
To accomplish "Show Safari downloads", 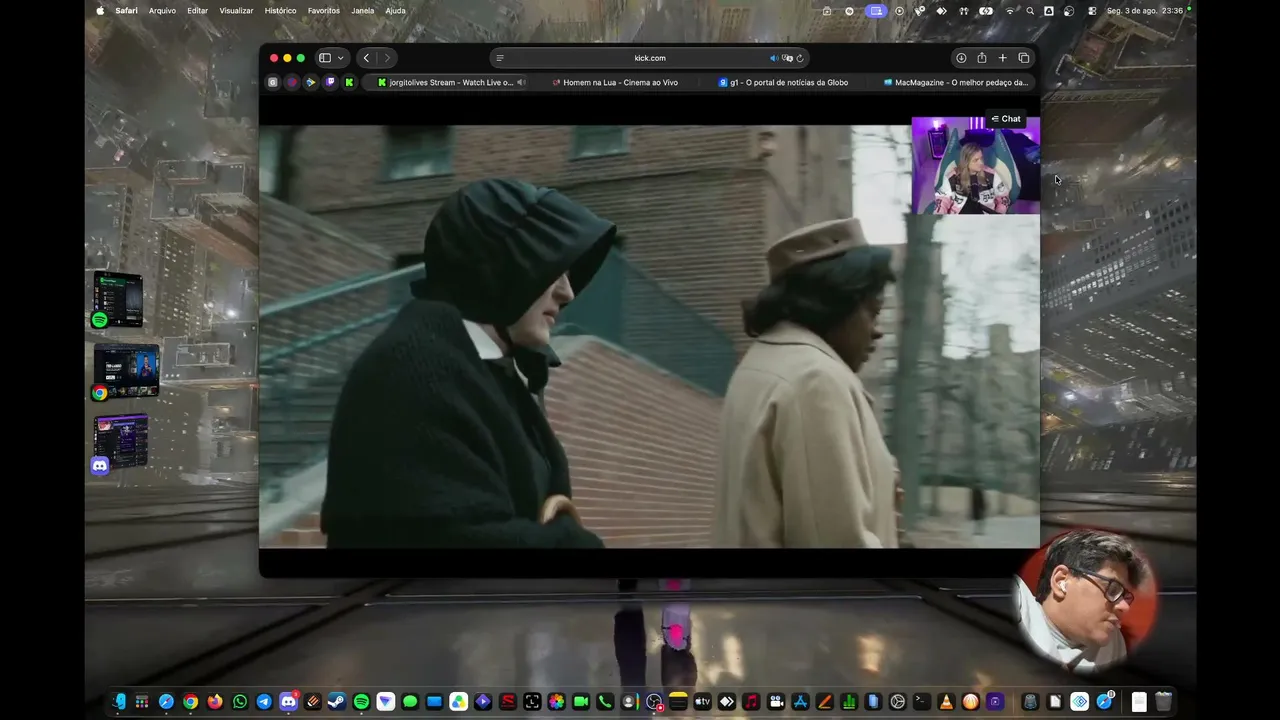I will [961, 58].
